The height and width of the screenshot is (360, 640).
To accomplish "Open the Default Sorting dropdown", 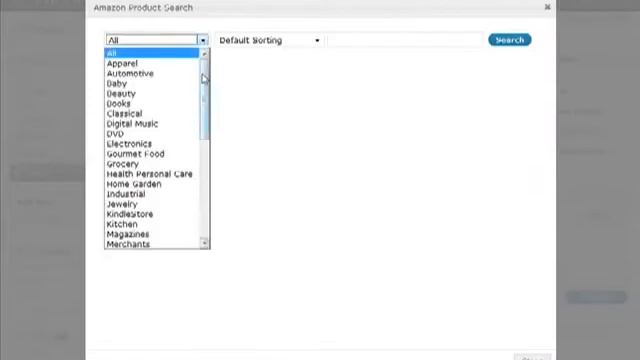I will pyautogui.click(x=269, y=40).
